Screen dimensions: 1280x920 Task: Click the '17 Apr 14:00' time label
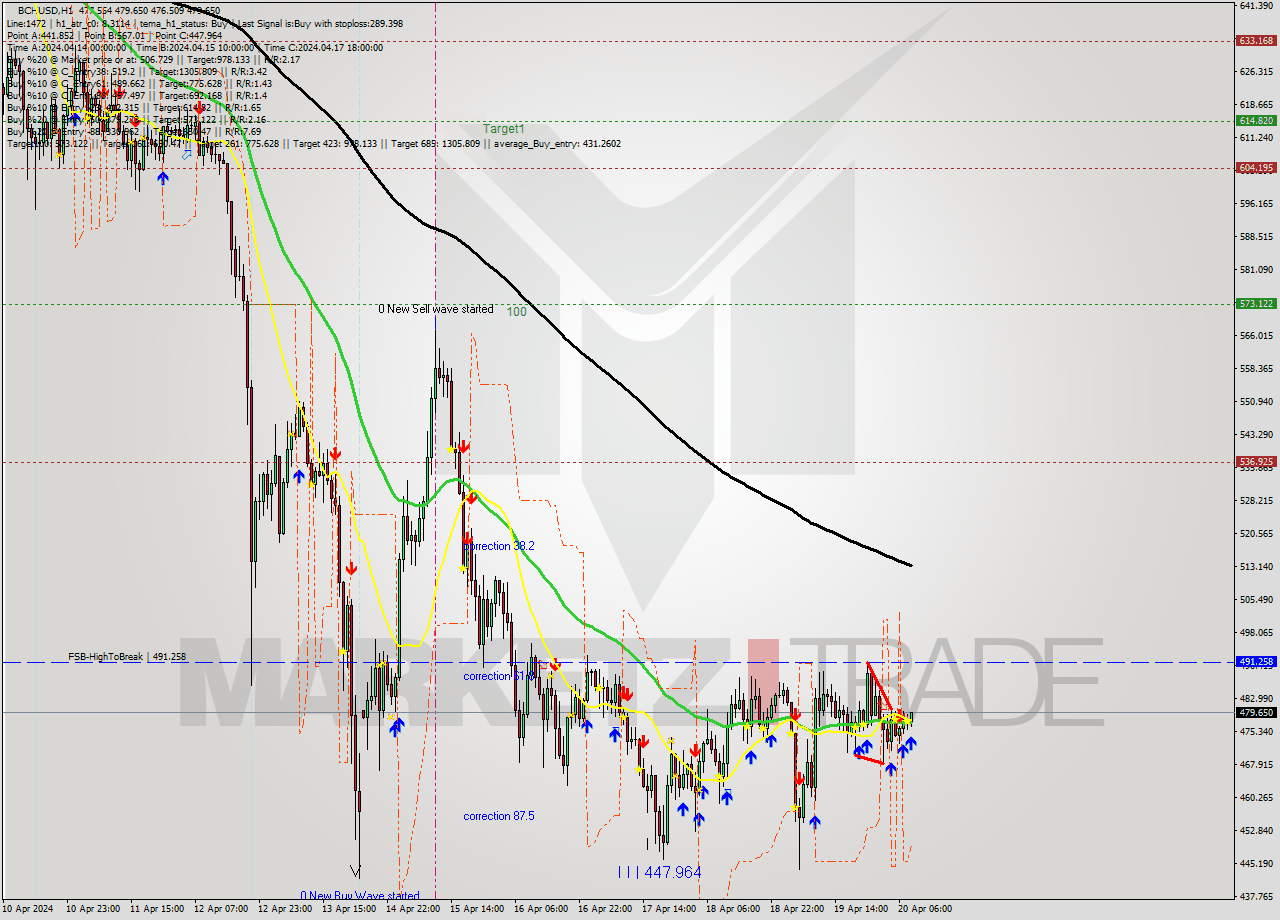coord(668,909)
